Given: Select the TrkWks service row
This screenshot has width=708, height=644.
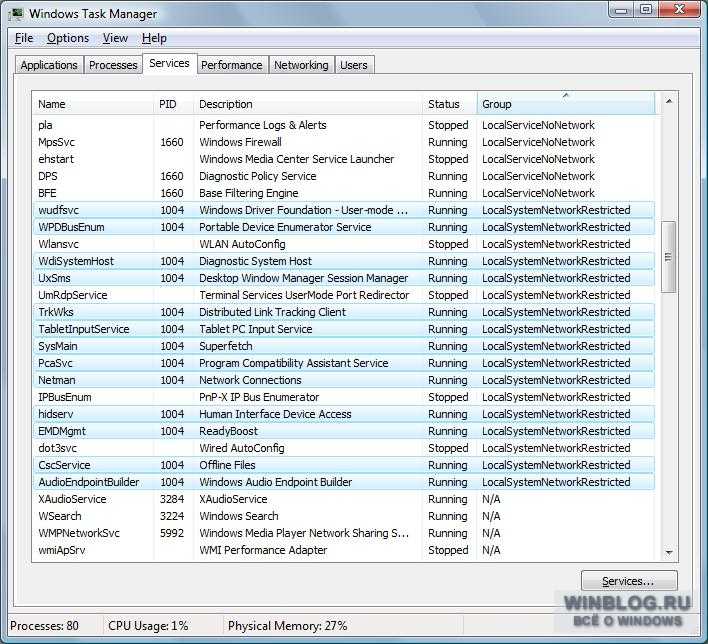Looking at the screenshot, I should tap(343, 313).
